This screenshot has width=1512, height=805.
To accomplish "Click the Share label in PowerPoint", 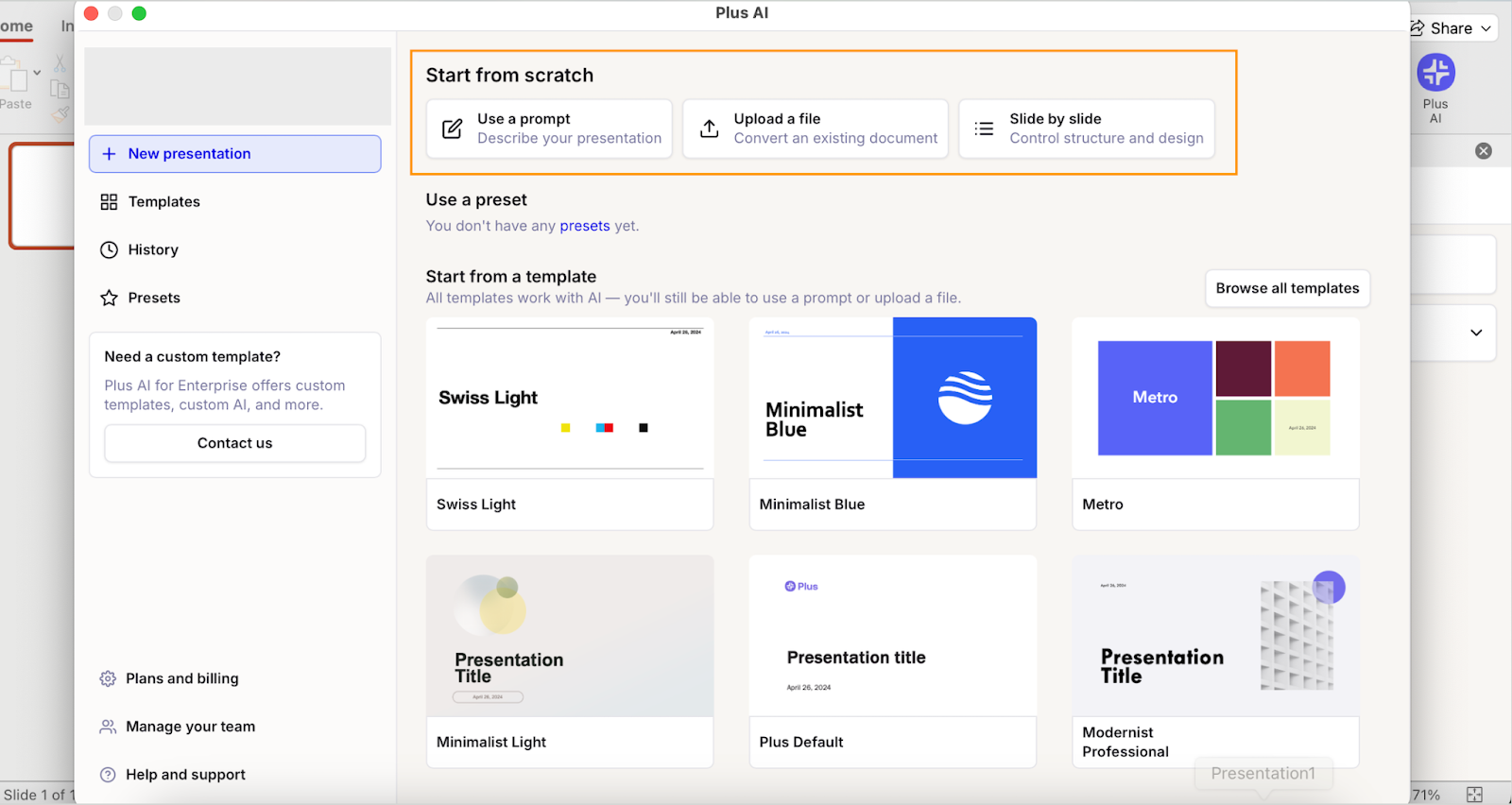I will point(1452,28).
